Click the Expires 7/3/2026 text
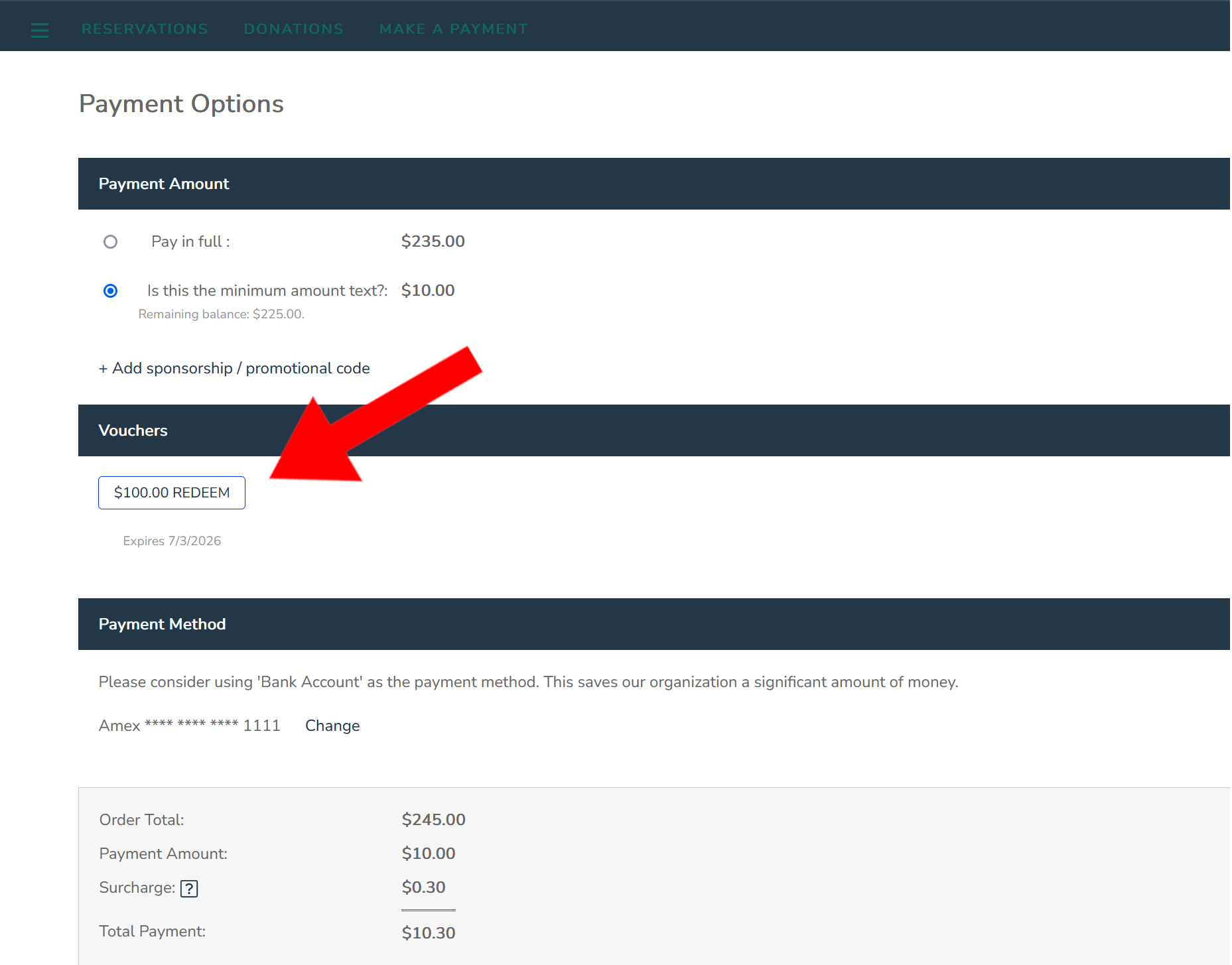The height and width of the screenshot is (965, 1232). pyautogui.click(x=172, y=541)
